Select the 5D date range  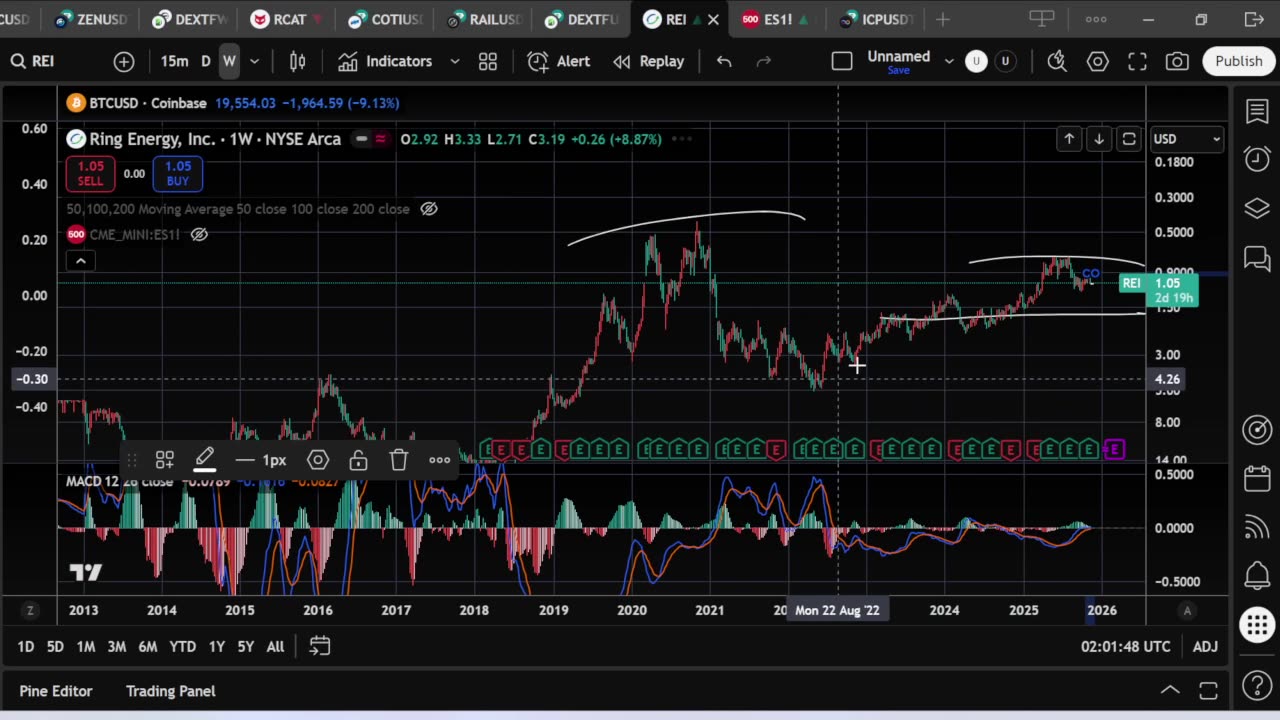point(55,647)
